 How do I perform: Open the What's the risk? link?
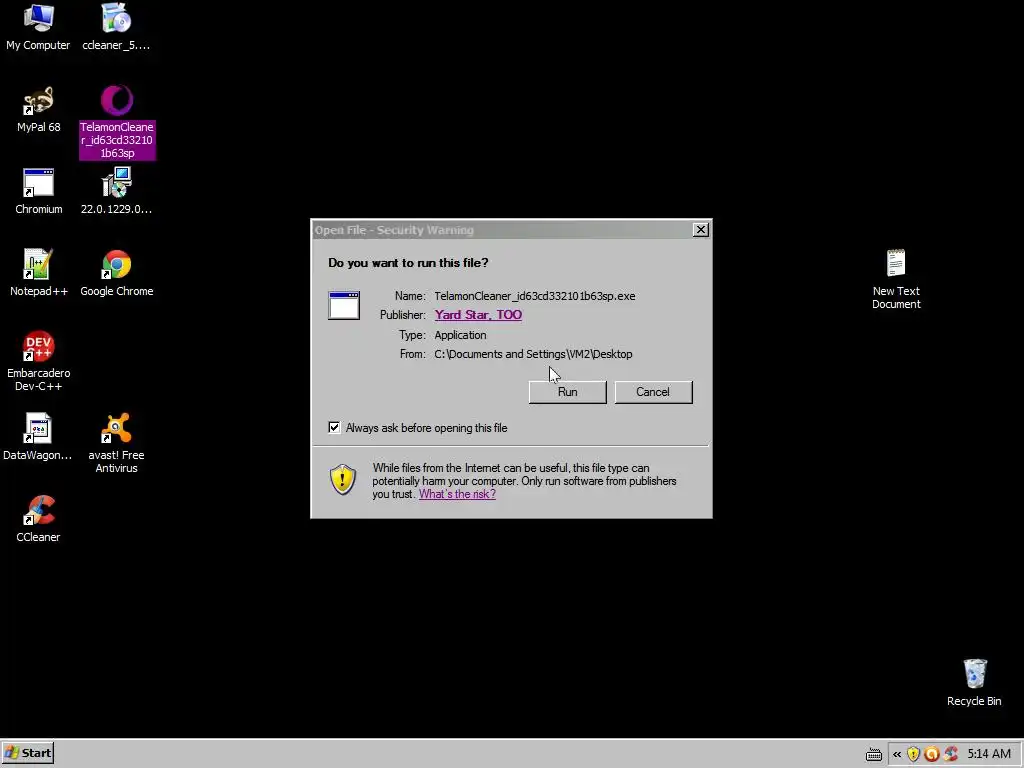[457, 494]
